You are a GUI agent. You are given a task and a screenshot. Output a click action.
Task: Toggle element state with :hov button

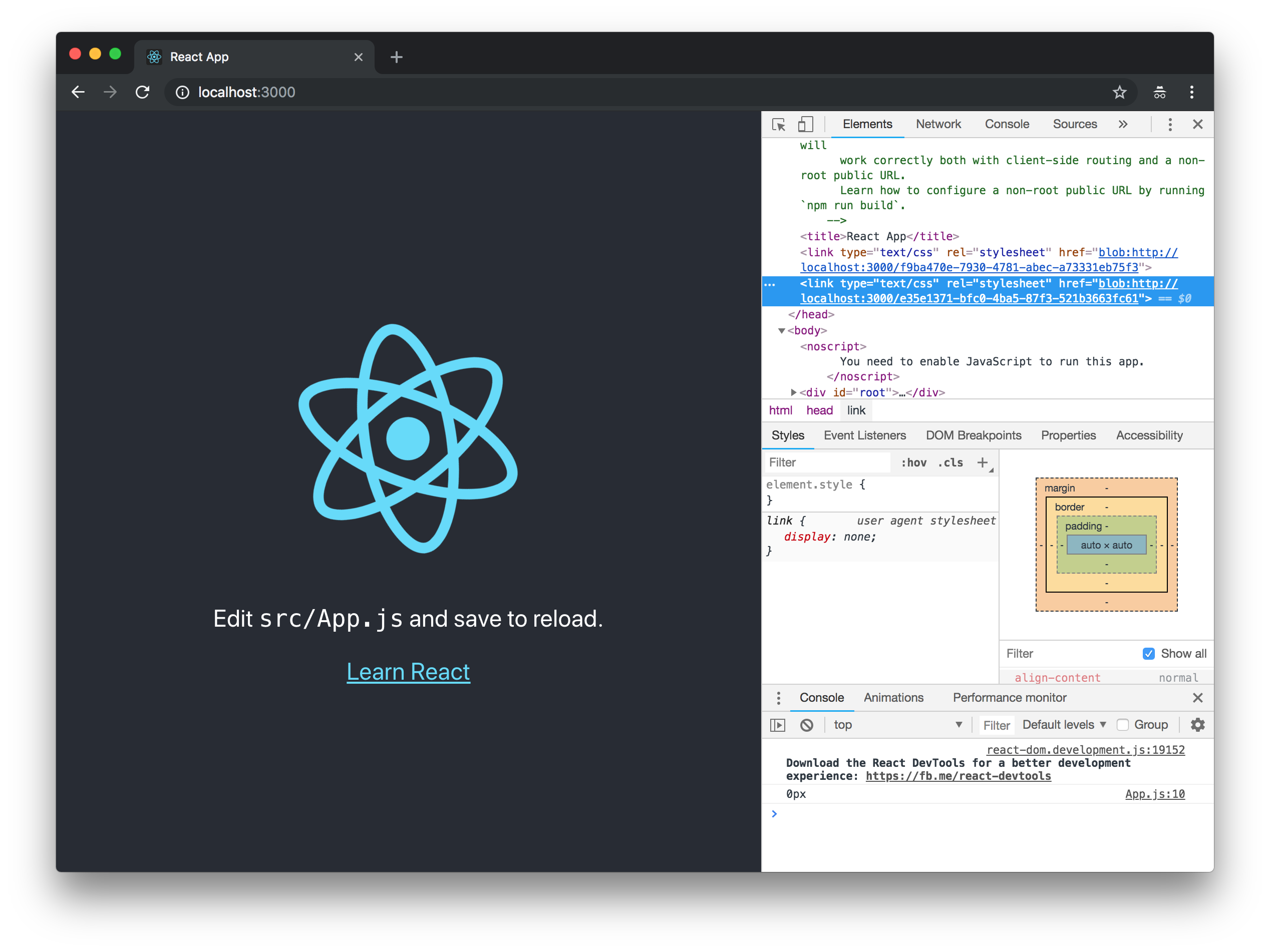(913, 462)
